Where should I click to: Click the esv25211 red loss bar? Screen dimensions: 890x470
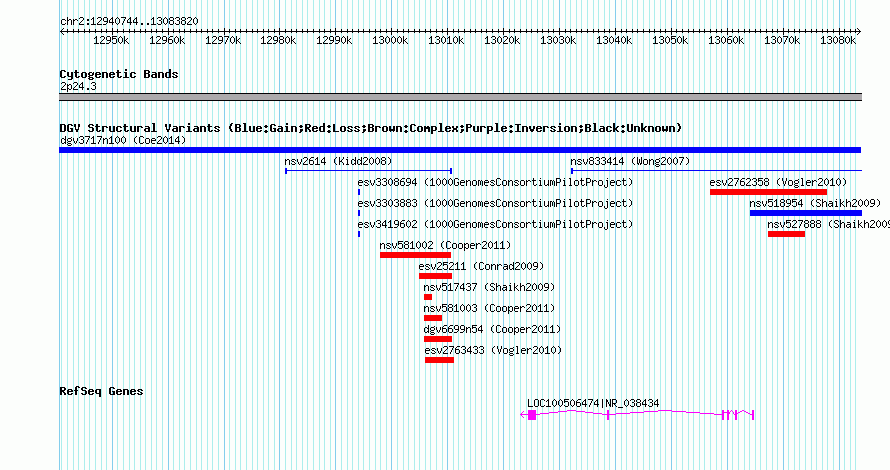tap(435, 276)
